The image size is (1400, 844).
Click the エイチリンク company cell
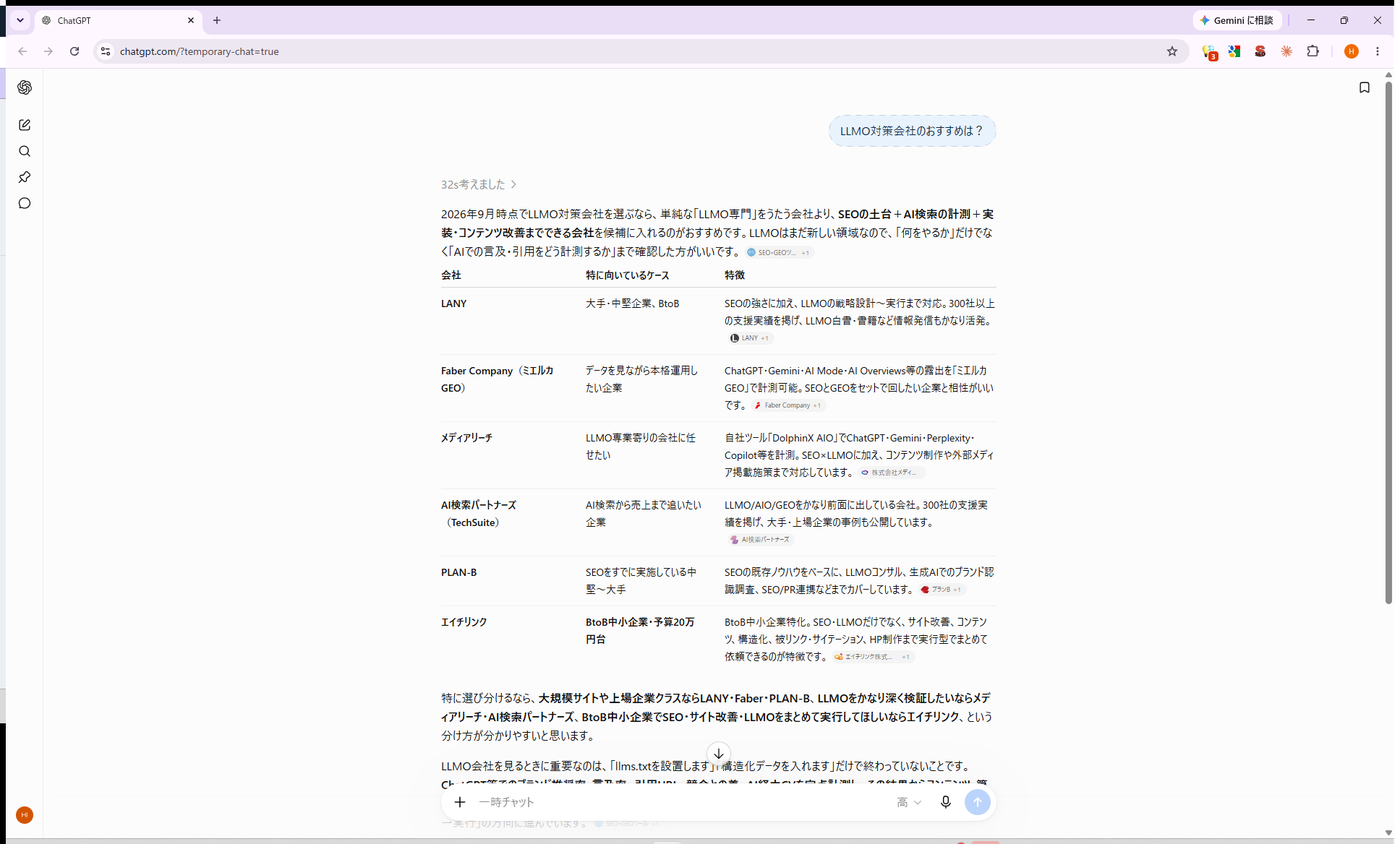[464, 622]
